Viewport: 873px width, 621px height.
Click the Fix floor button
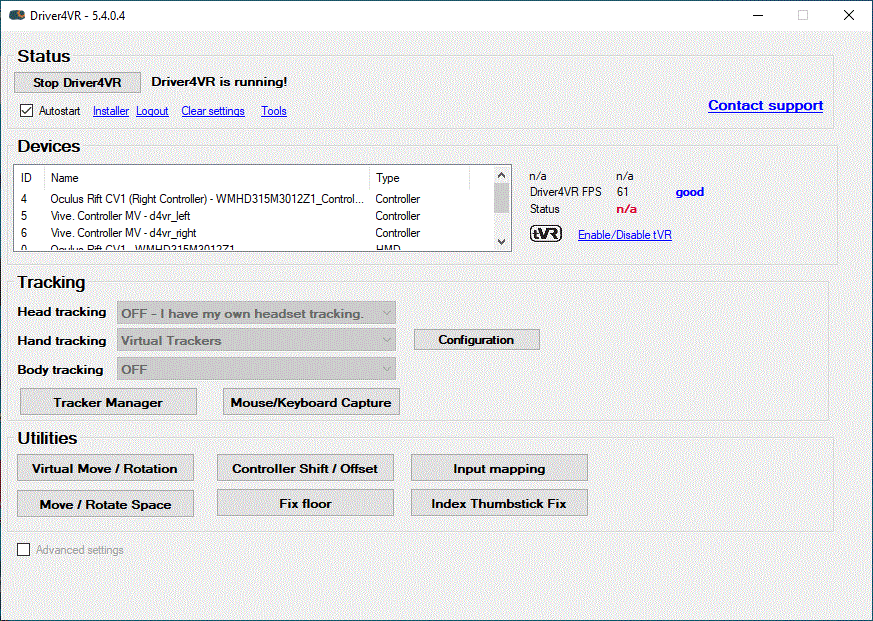point(305,503)
